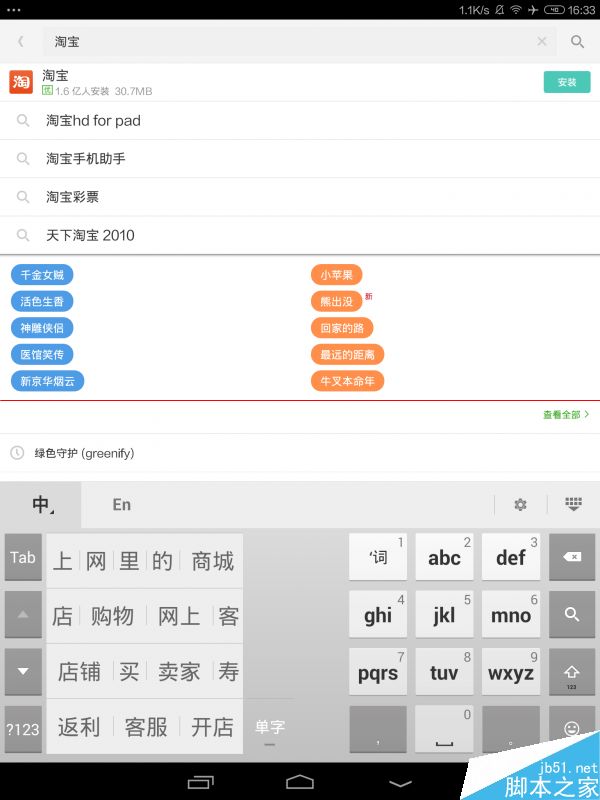Switch keyboard to En mode

point(121,505)
